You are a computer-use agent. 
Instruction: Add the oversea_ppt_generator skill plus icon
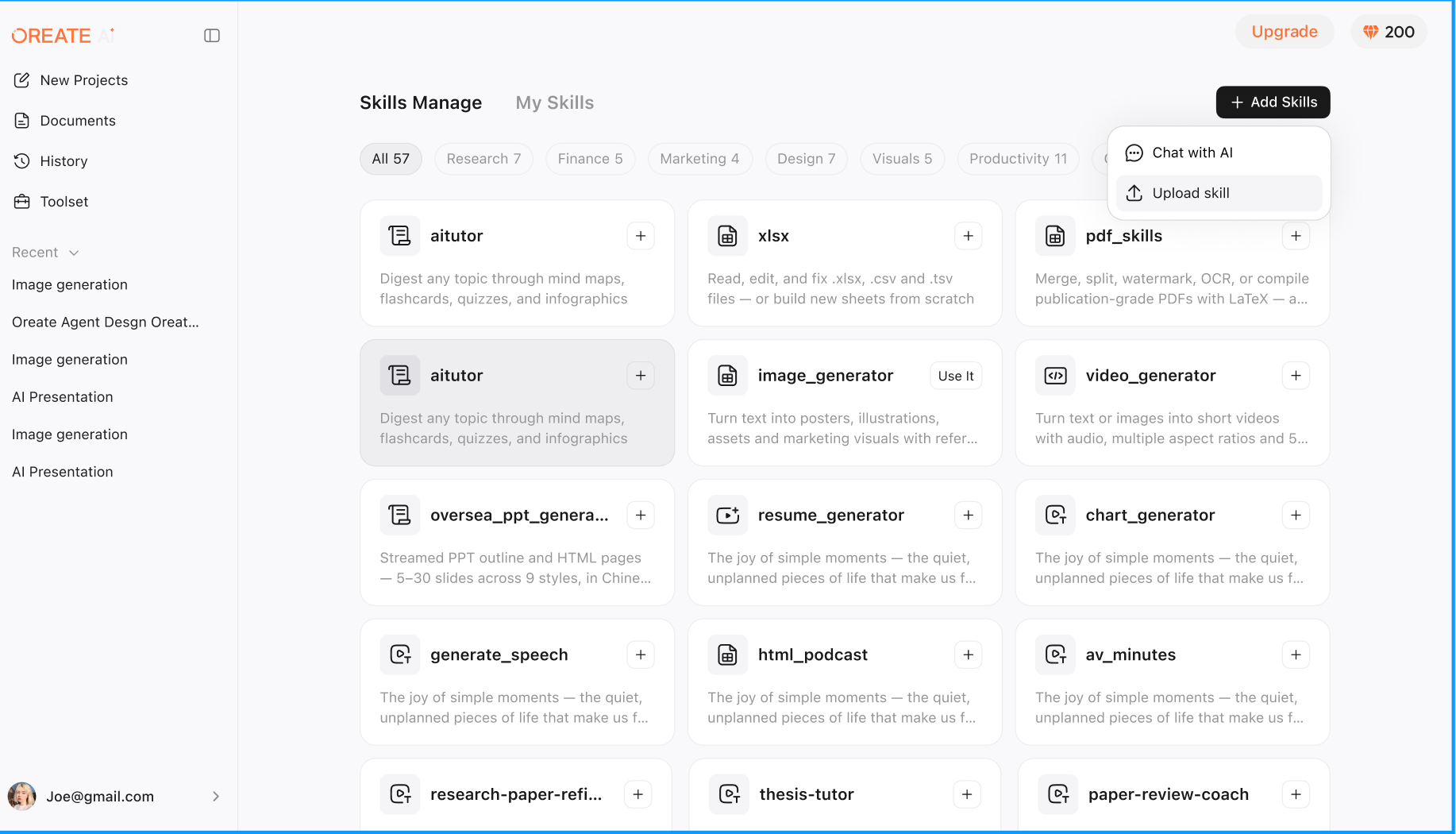(641, 515)
